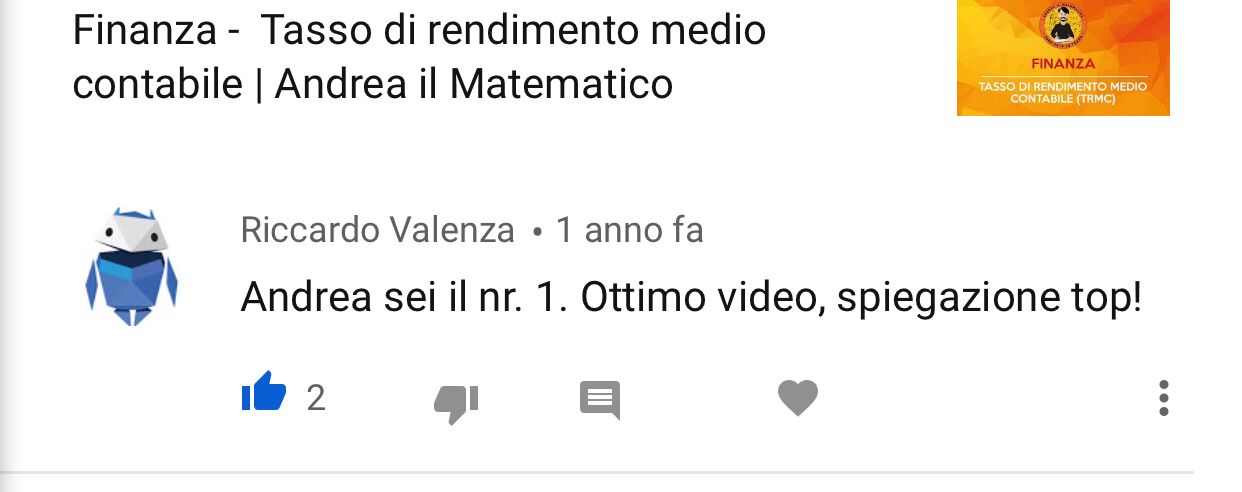Viewport: 1242px width, 492px height.
Task: Tap the red FINANZA label on the thumbnail
Action: point(1063,65)
